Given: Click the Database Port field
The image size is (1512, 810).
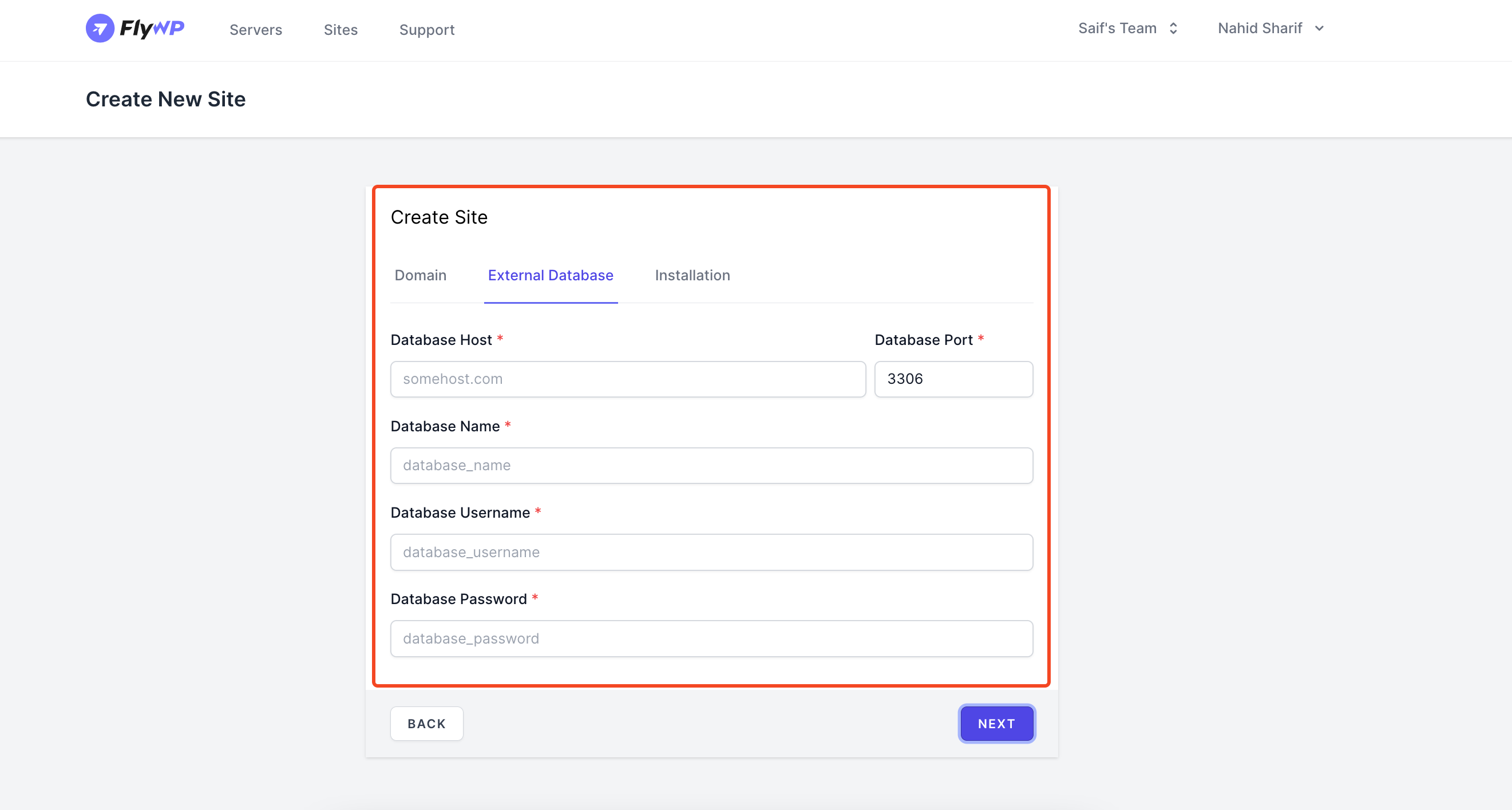Looking at the screenshot, I should click(x=953, y=378).
